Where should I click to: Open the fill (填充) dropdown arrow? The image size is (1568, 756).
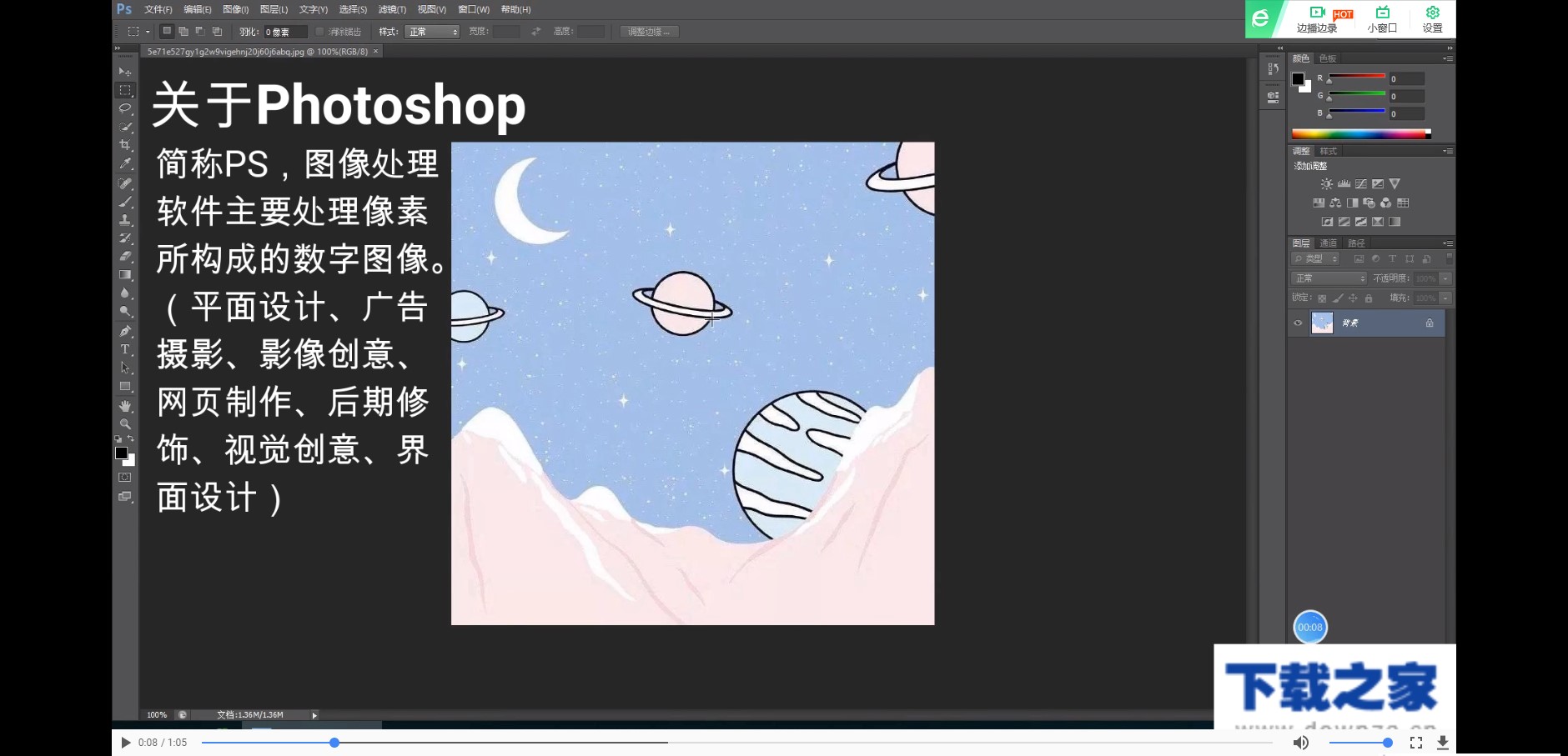coord(1445,298)
